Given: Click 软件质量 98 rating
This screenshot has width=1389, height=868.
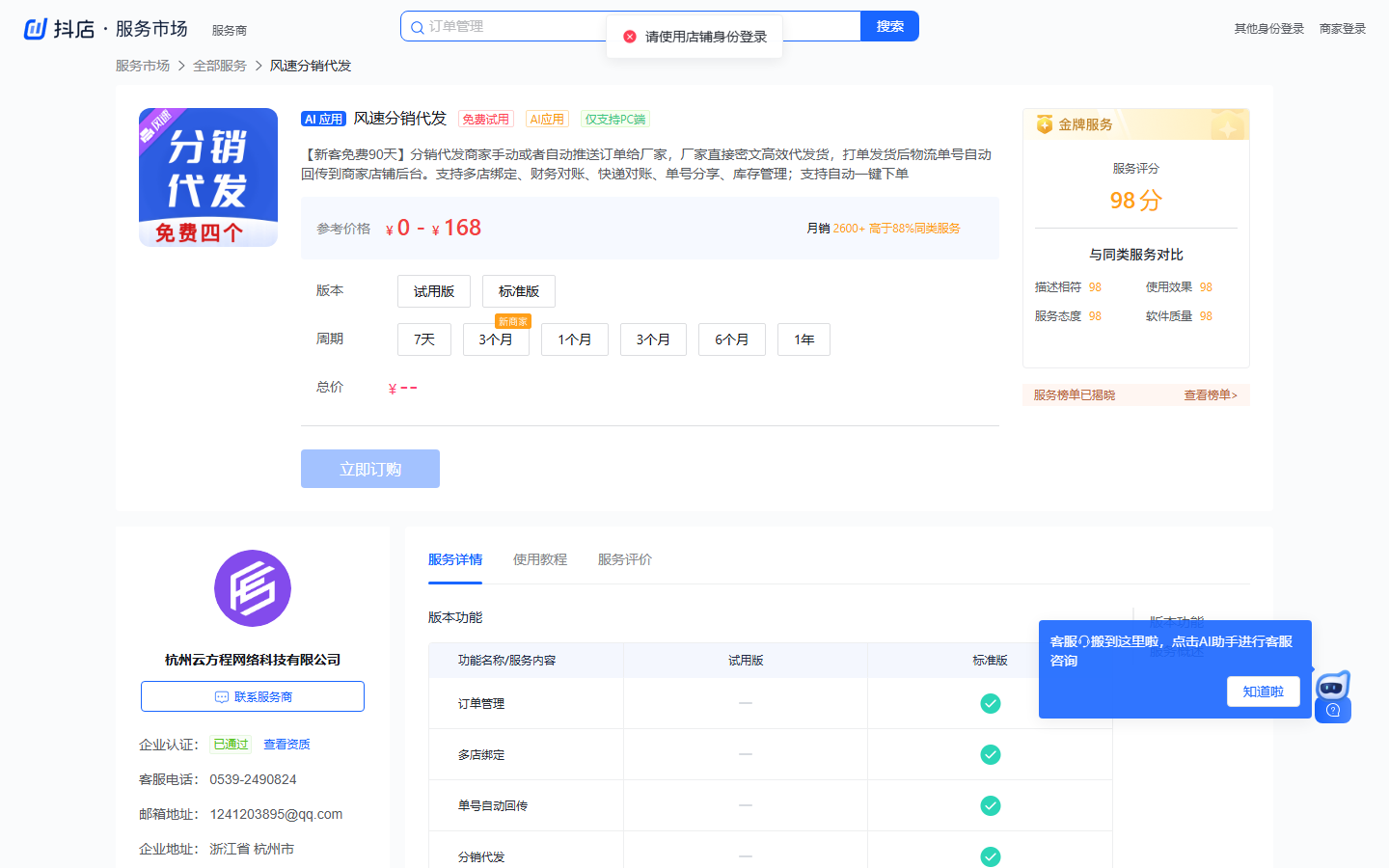Looking at the screenshot, I should pyautogui.click(x=1179, y=316).
